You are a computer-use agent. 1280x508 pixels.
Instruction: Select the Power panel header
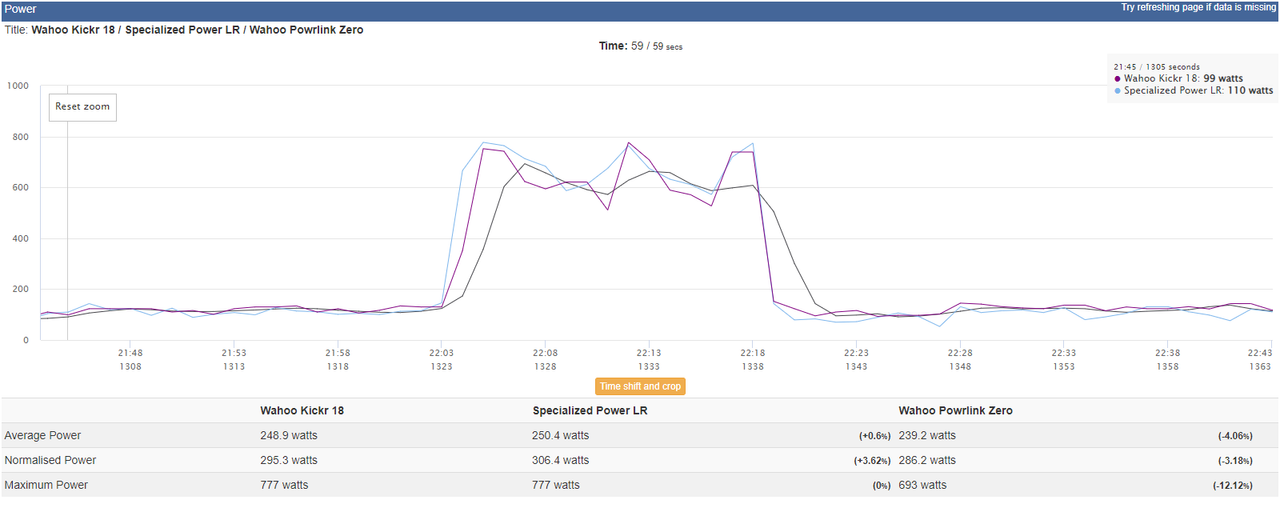point(640,9)
